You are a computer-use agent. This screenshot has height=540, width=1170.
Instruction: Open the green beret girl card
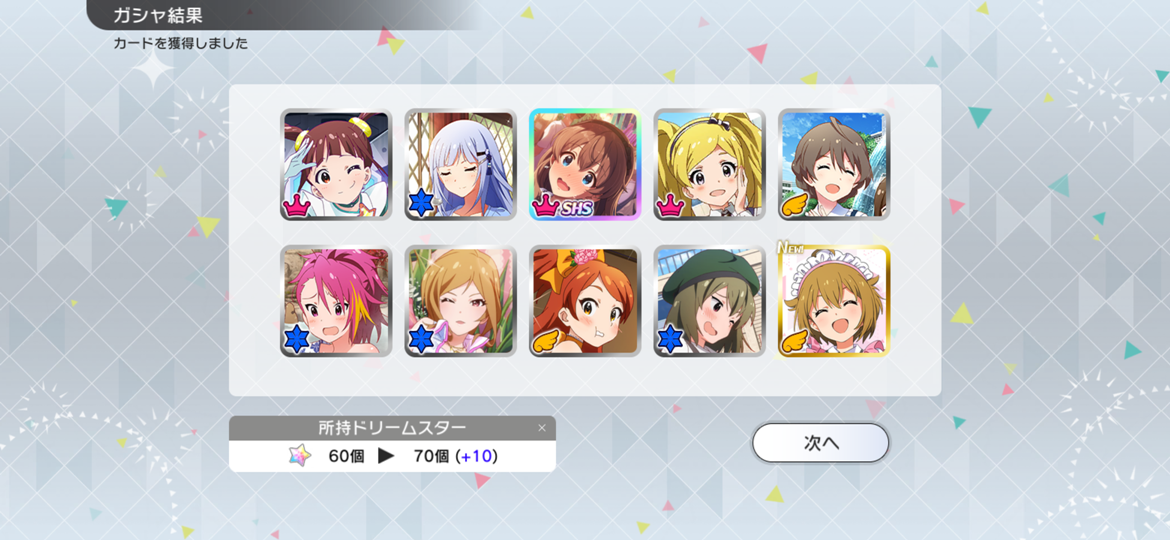click(710, 301)
